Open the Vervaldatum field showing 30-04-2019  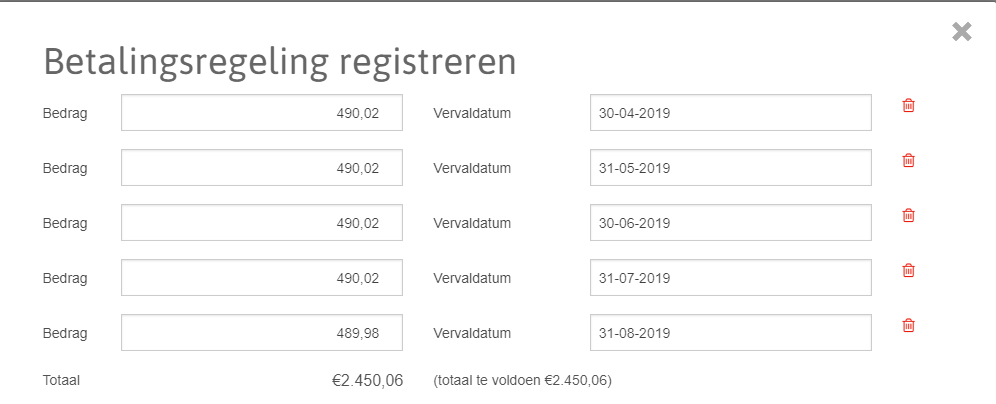pos(730,113)
